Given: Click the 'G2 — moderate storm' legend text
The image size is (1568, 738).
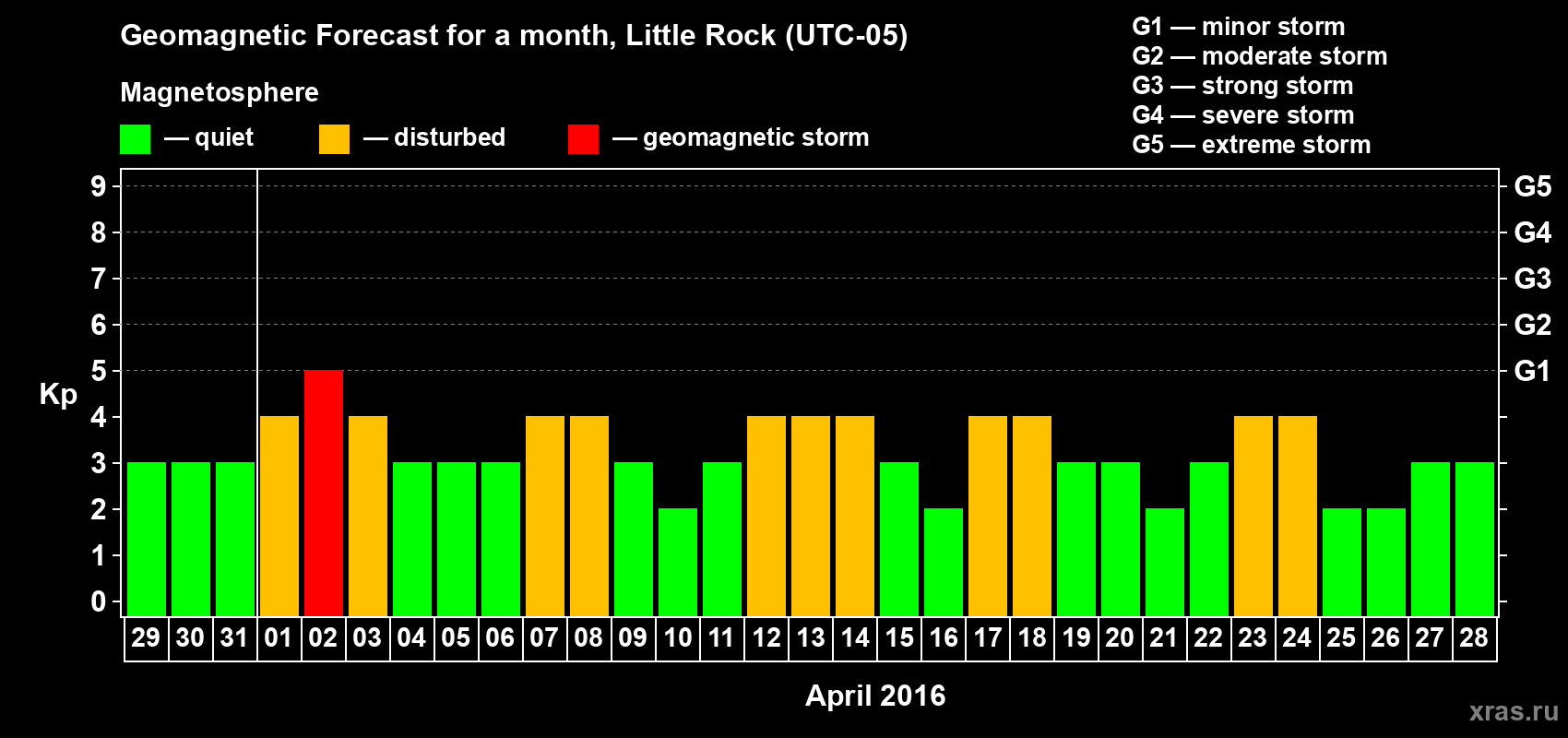Looking at the screenshot, I should (x=1260, y=56).
